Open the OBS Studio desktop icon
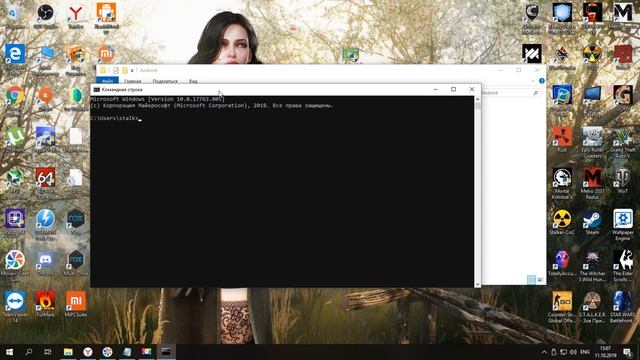This screenshot has width=640, height=360. tap(45, 16)
